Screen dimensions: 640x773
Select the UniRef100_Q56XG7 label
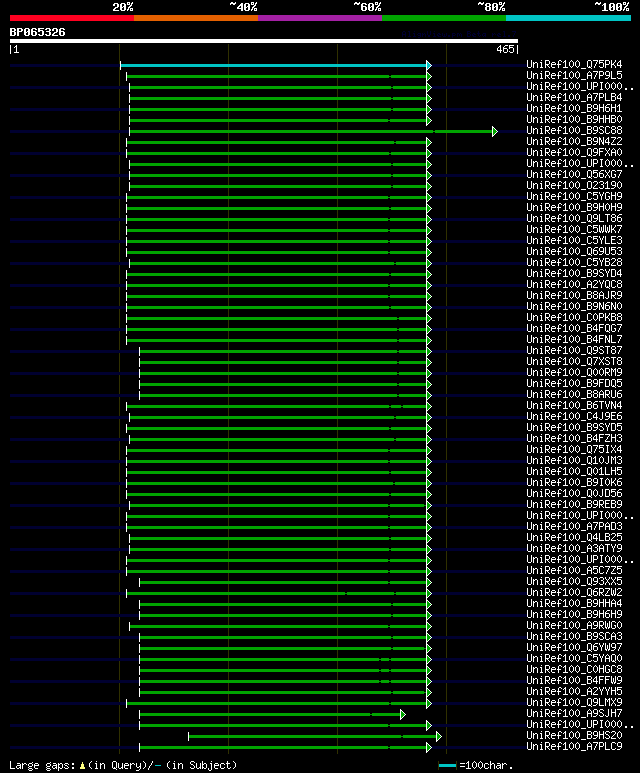tap(574, 175)
